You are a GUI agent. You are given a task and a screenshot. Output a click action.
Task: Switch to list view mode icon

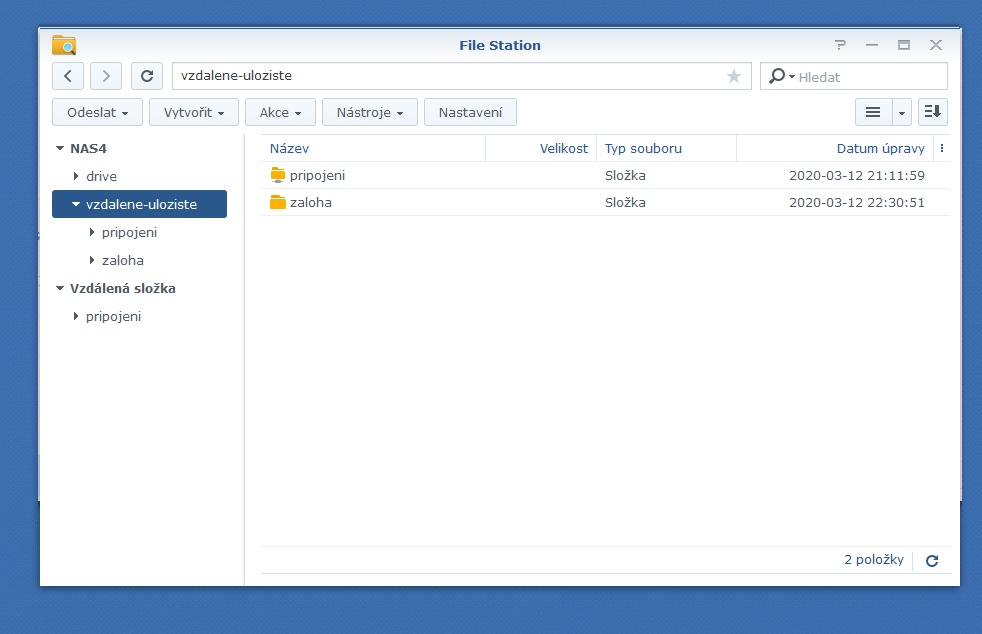[873, 112]
